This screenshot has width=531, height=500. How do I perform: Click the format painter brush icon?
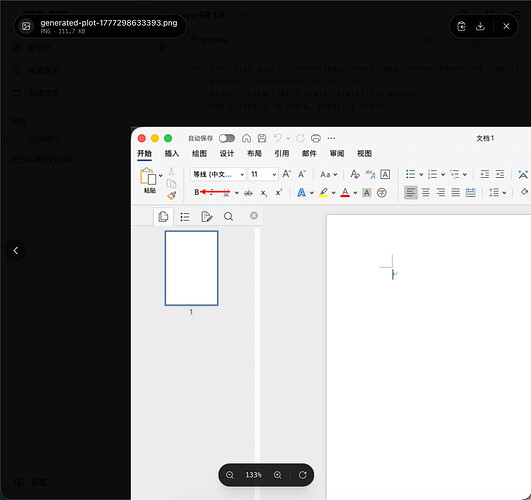(172, 195)
